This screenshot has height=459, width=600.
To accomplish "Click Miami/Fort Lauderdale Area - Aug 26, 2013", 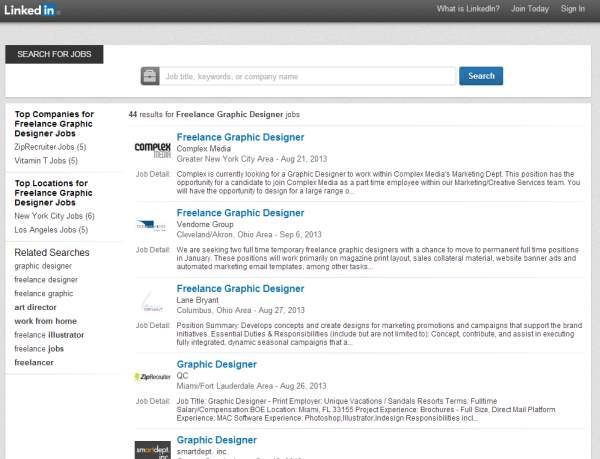I will [x=251, y=386].
